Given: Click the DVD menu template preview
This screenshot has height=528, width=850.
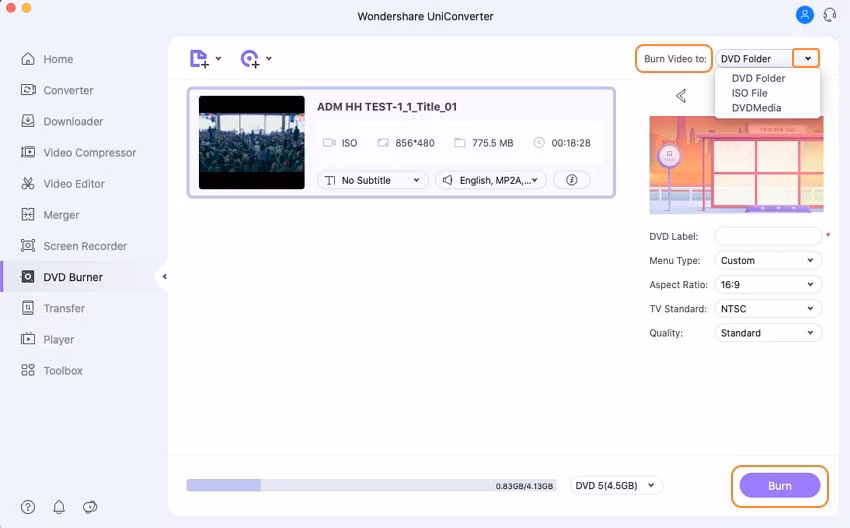Looking at the screenshot, I should (736, 165).
